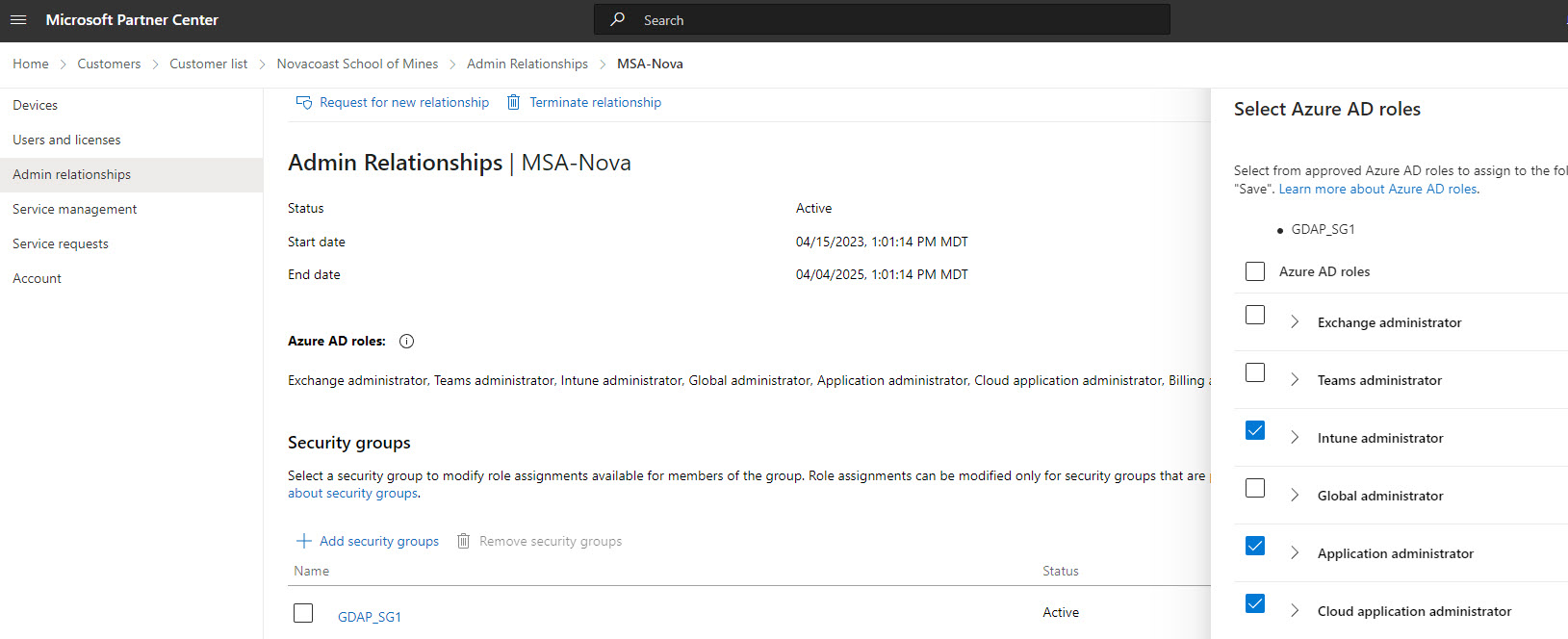Click the Remove security groups button
This screenshot has height=639, width=1568.
(539, 542)
